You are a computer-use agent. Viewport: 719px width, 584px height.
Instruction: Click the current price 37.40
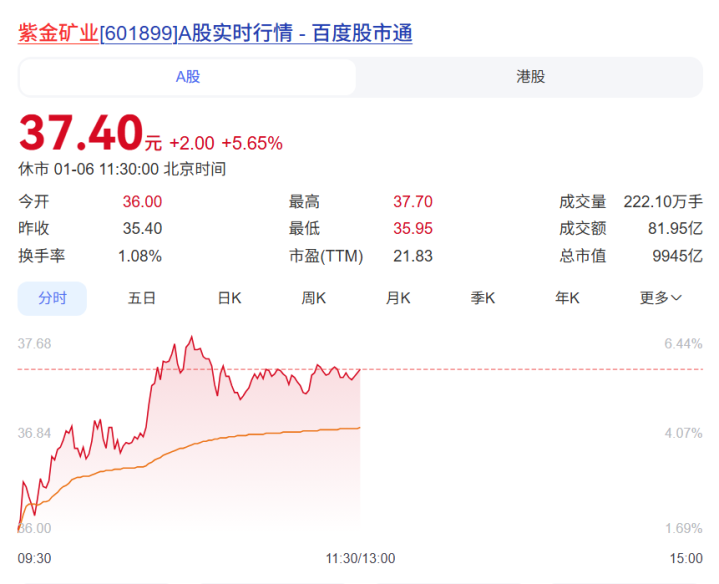[81, 133]
